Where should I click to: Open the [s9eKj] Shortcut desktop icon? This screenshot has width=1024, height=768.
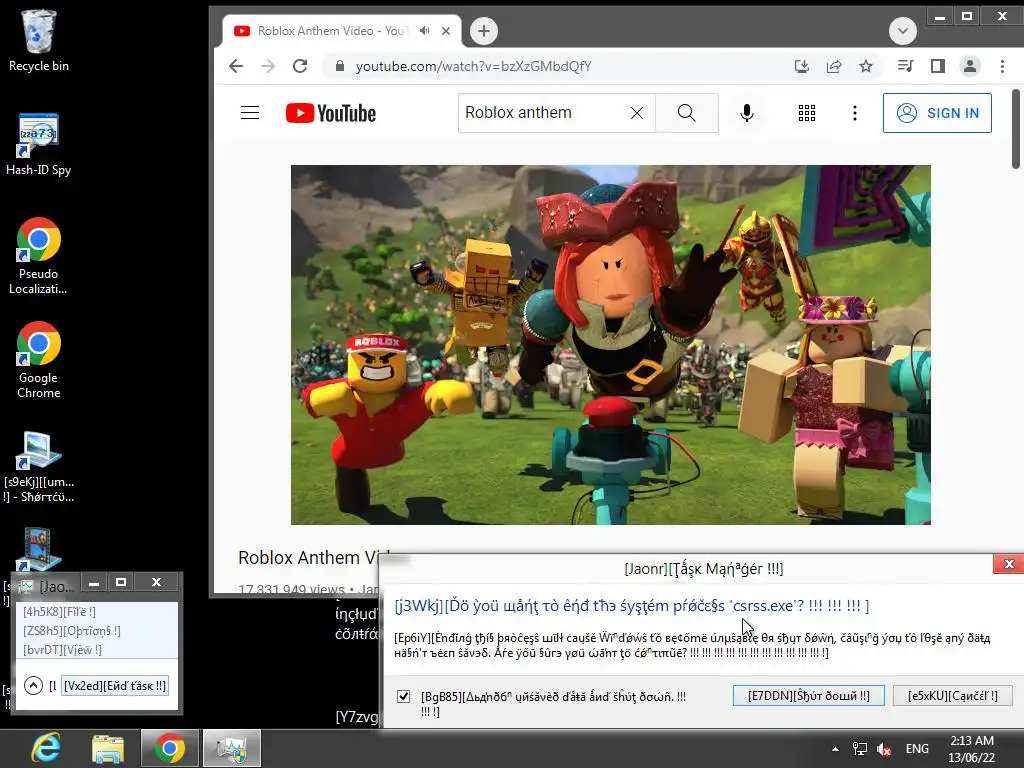[x=39, y=467]
